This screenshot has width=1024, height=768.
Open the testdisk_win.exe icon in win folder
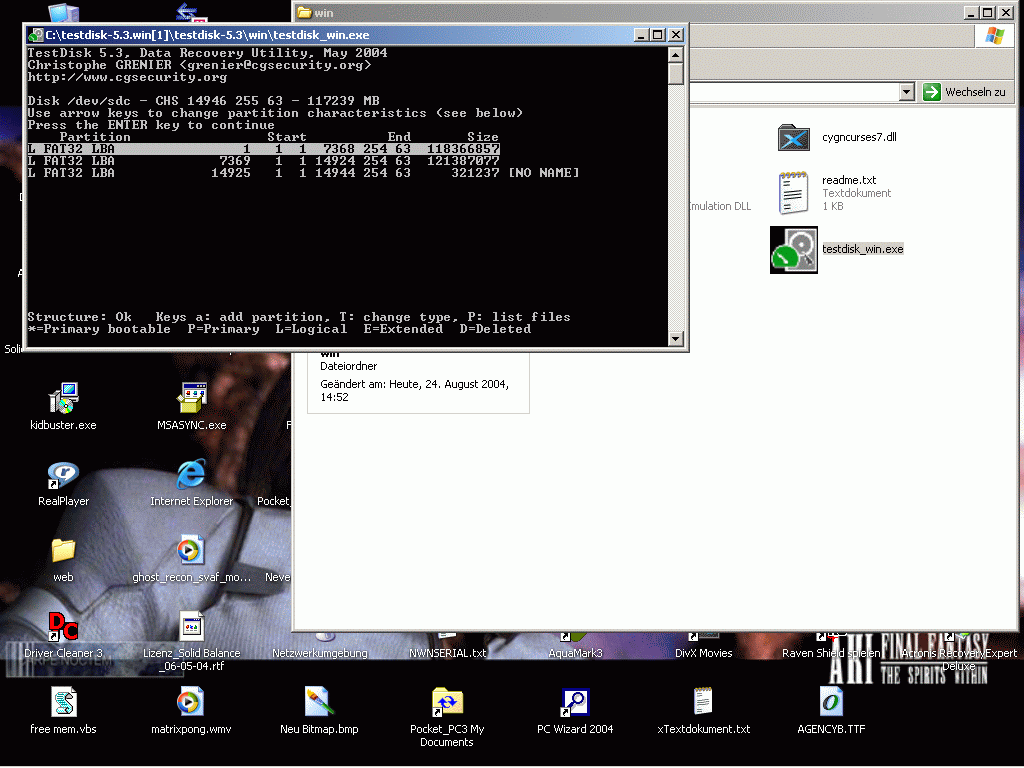(x=793, y=249)
